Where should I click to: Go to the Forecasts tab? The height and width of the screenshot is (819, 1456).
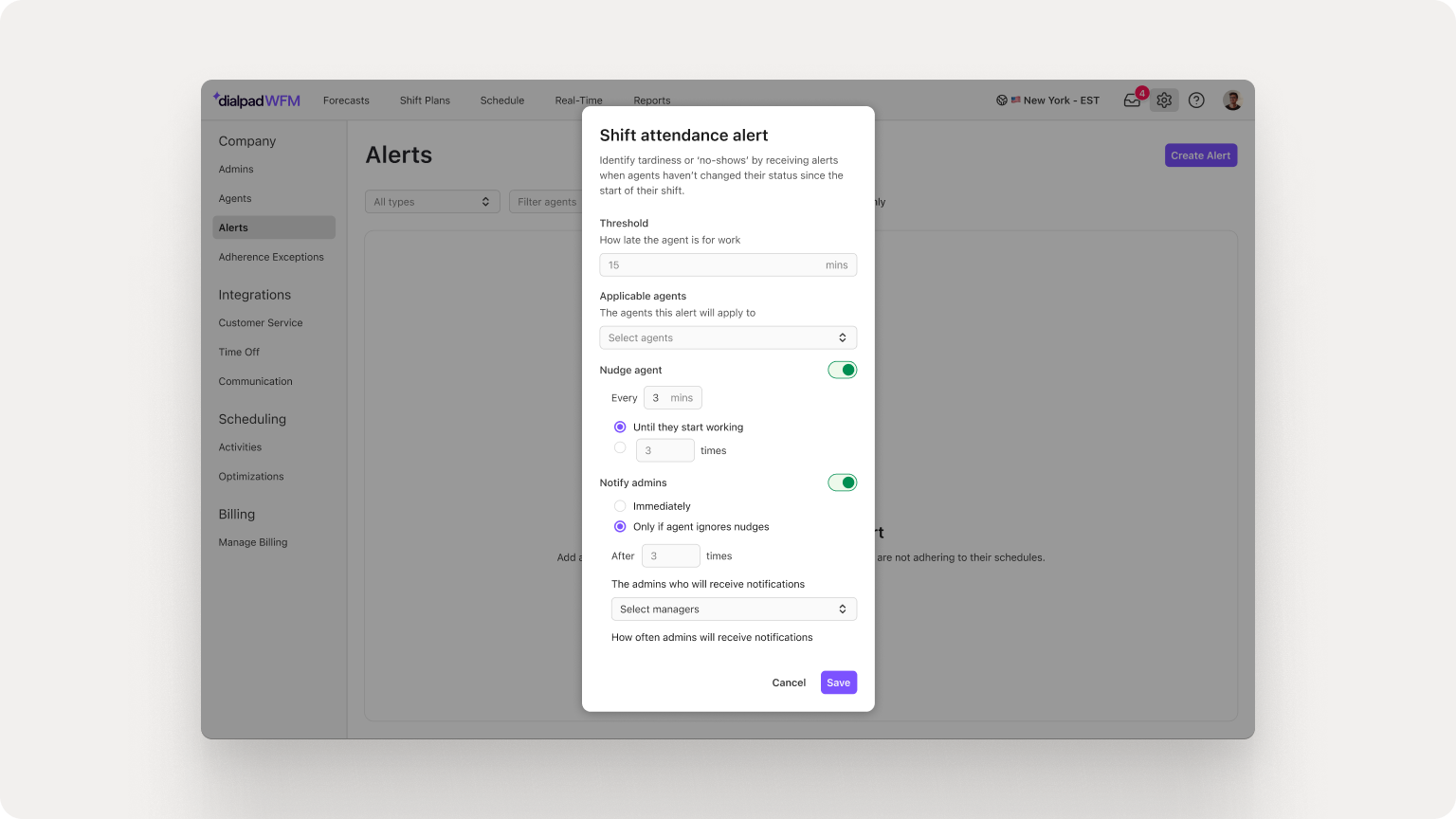click(346, 100)
